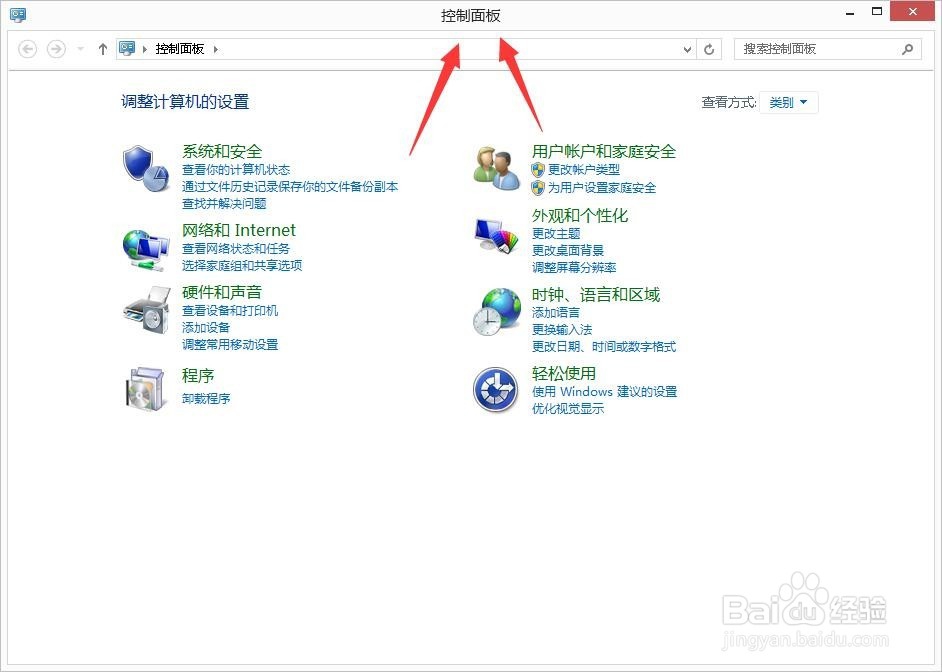Expand the address bar history dropdown
Viewport: 942px width, 672px height.
685,49
